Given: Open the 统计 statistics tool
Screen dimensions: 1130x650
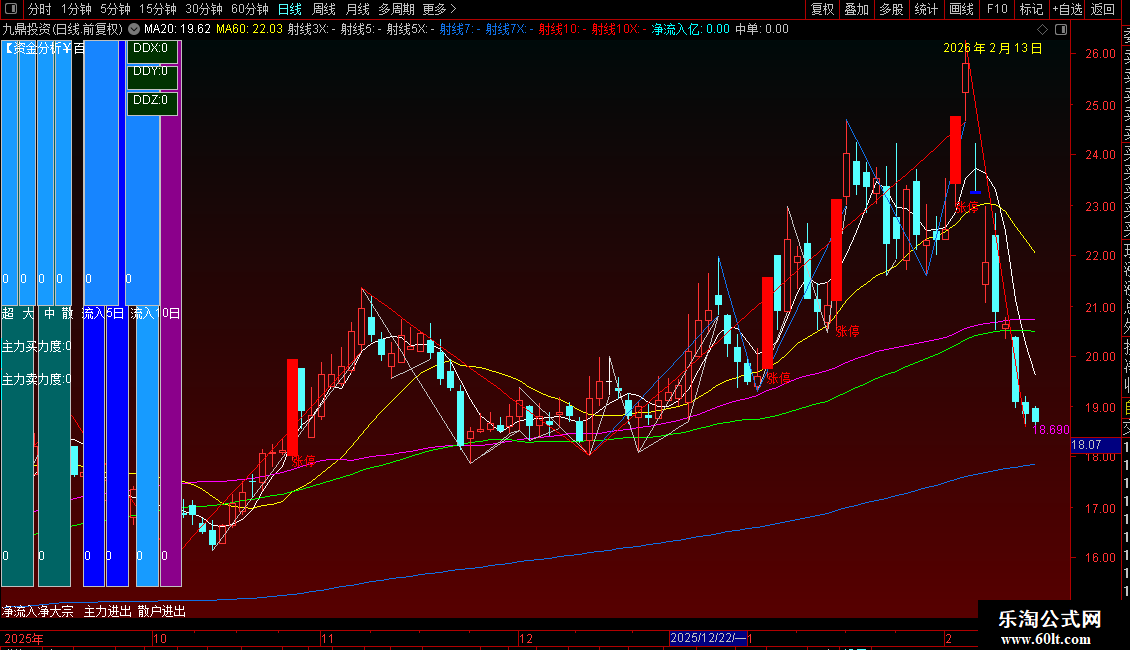Looking at the screenshot, I should [926, 9].
